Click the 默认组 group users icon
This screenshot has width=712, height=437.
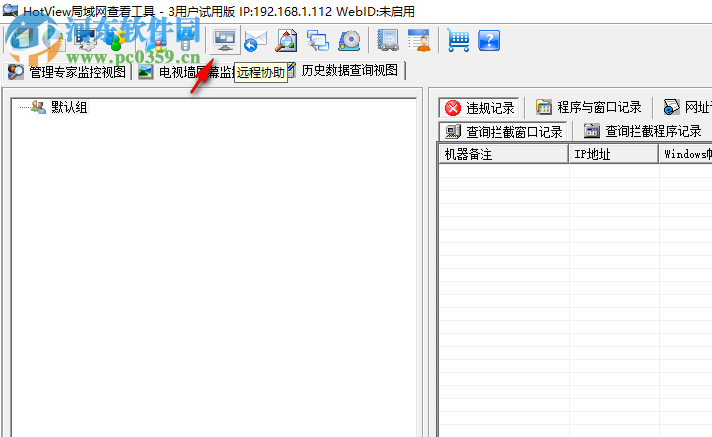pyautogui.click(x=38, y=107)
